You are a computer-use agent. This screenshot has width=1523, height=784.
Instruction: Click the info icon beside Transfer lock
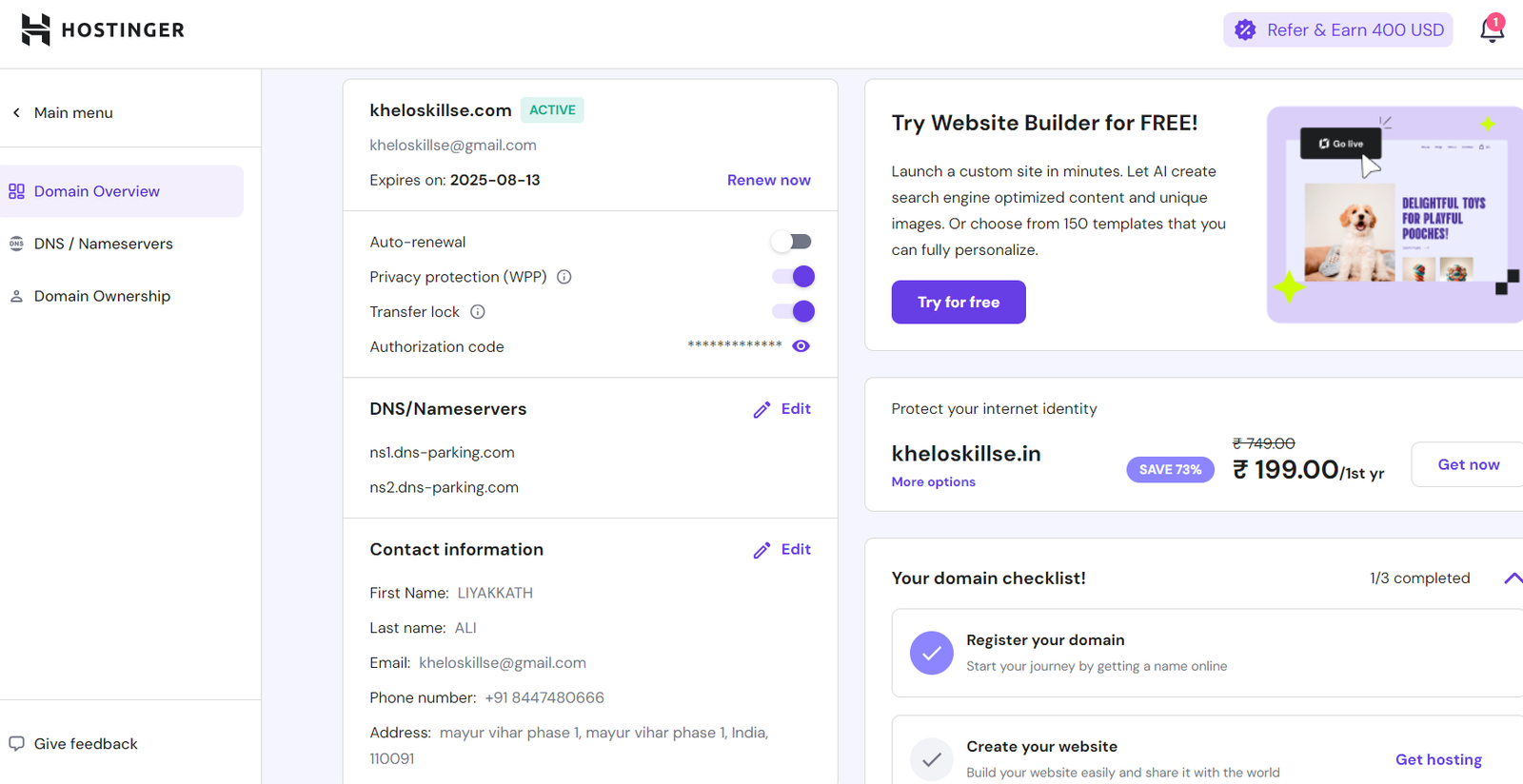click(478, 312)
